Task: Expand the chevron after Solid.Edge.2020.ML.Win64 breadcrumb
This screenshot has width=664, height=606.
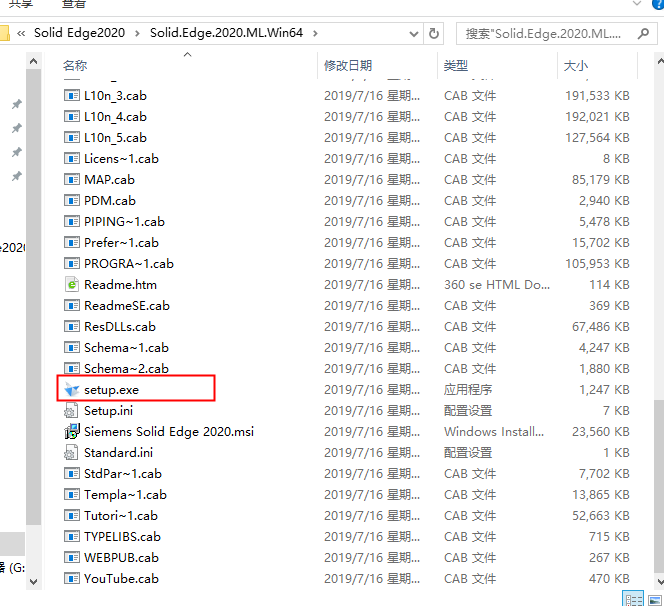Action: [315, 33]
